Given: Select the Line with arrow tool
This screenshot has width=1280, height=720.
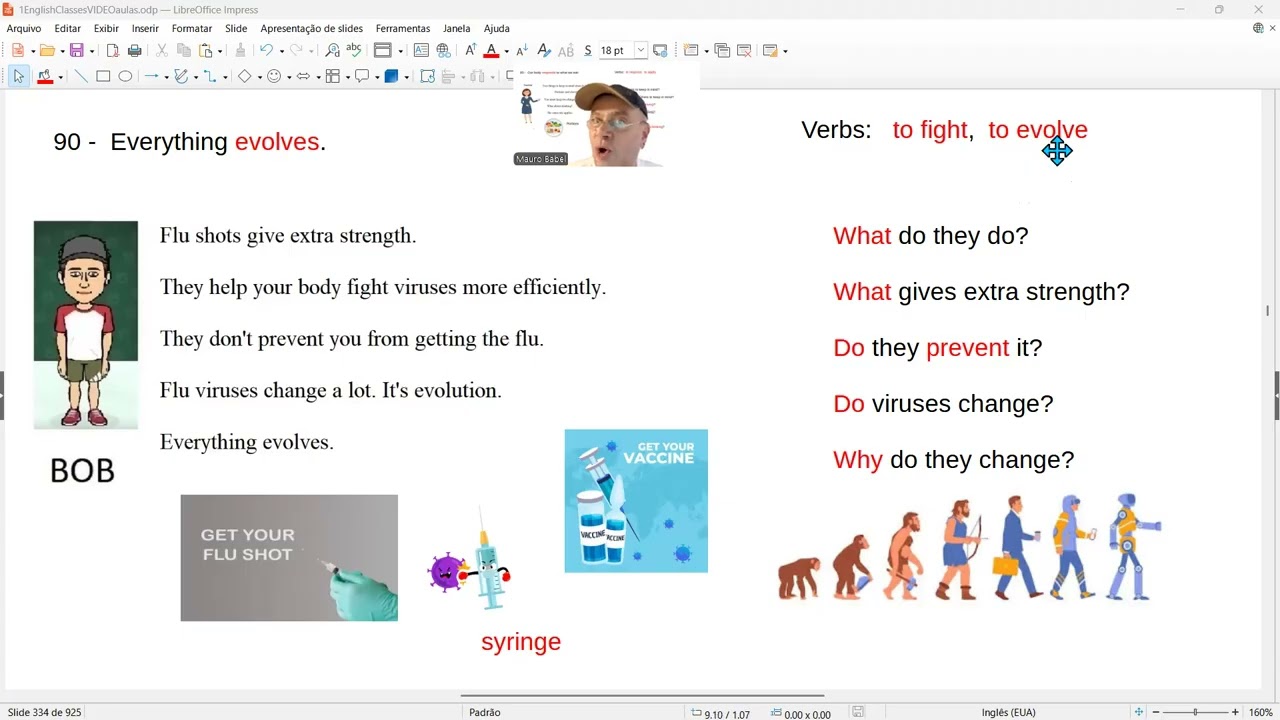Looking at the screenshot, I should coord(151,76).
